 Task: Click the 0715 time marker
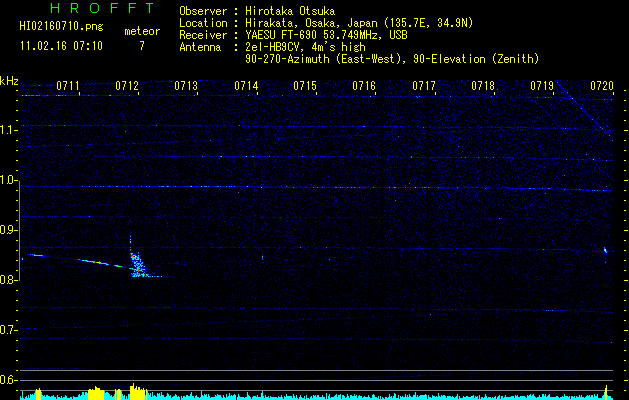point(305,86)
